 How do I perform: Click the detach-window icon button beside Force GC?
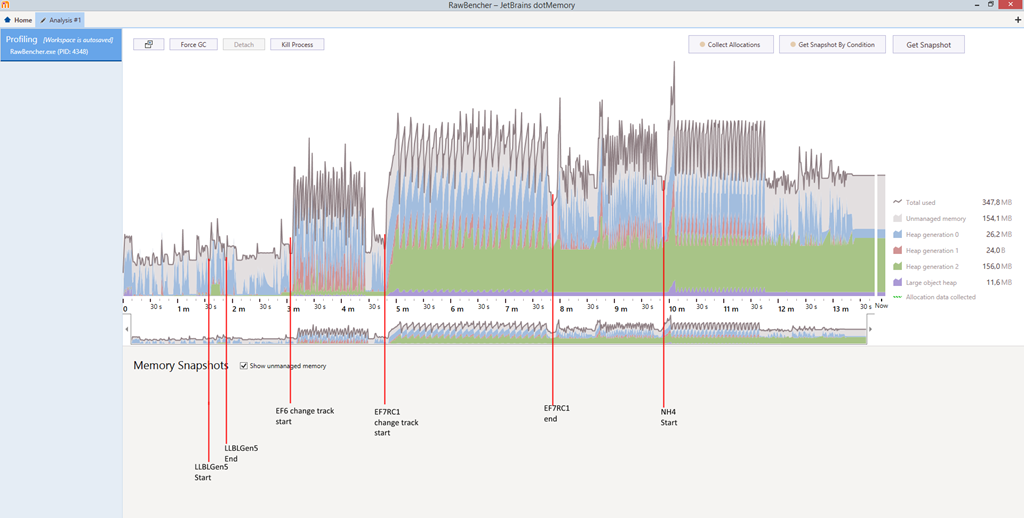click(149, 44)
